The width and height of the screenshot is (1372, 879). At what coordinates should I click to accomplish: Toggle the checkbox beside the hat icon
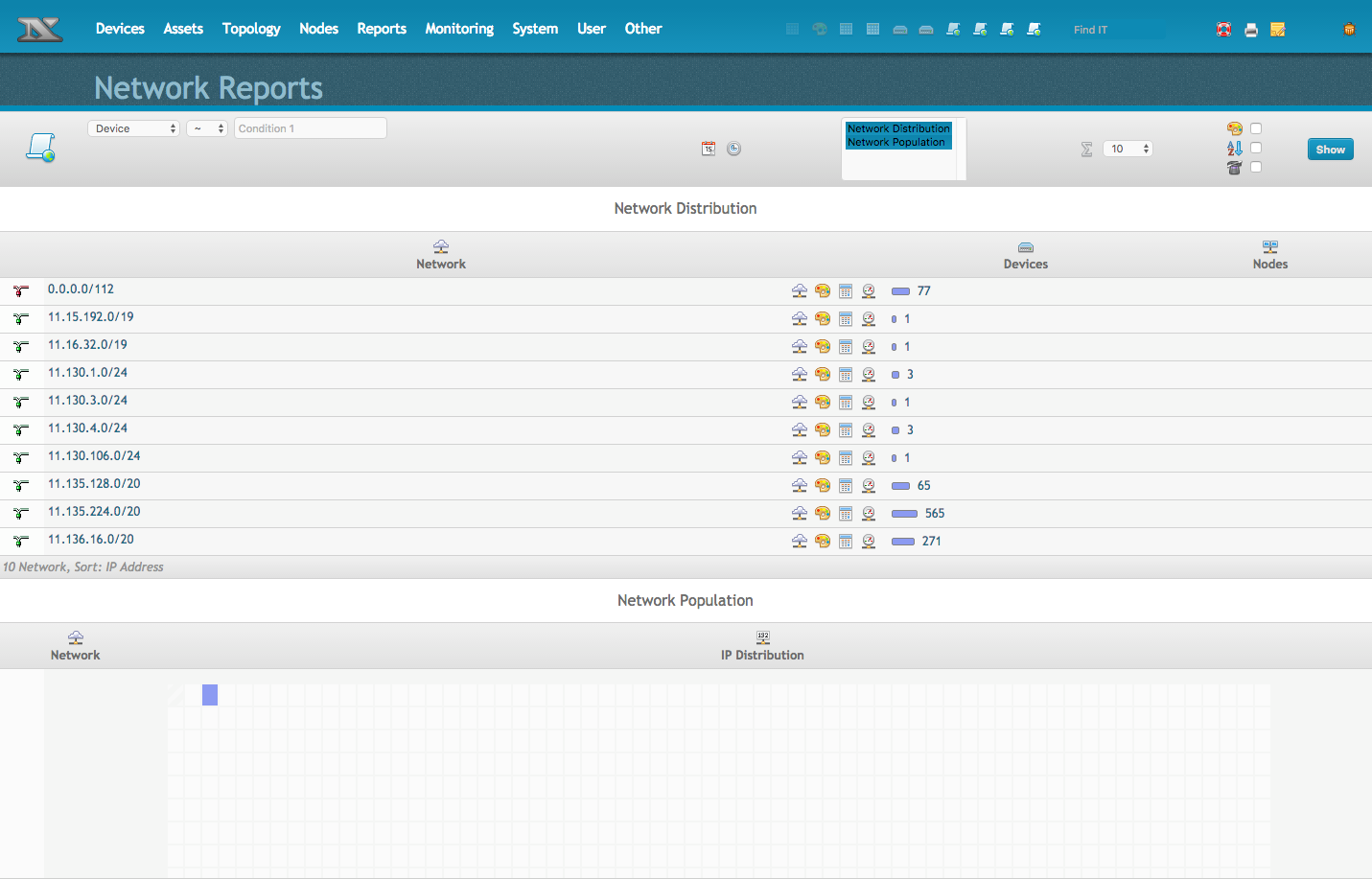pyautogui.click(x=1256, y=167)
